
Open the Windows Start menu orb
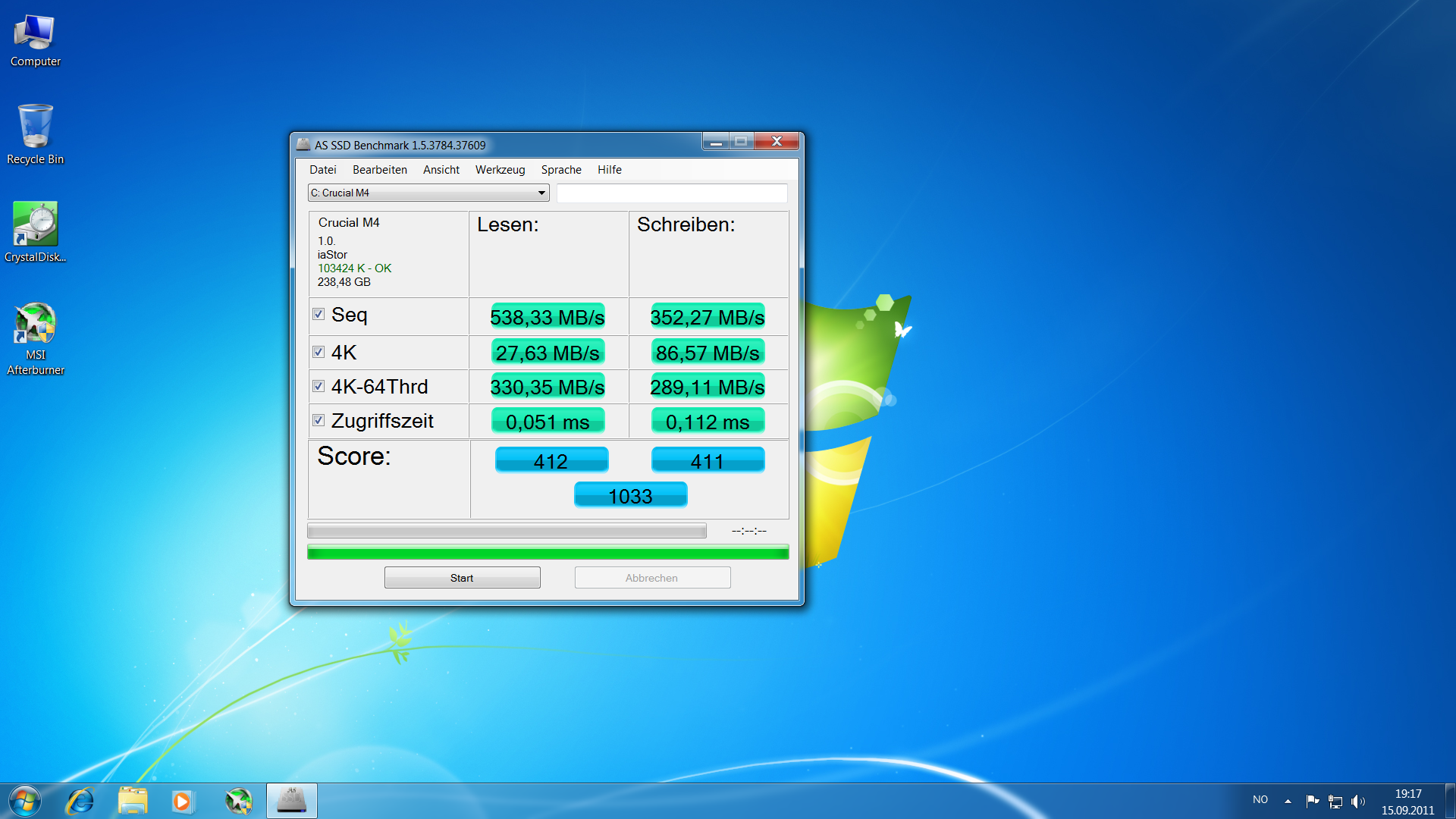(24, 801)
